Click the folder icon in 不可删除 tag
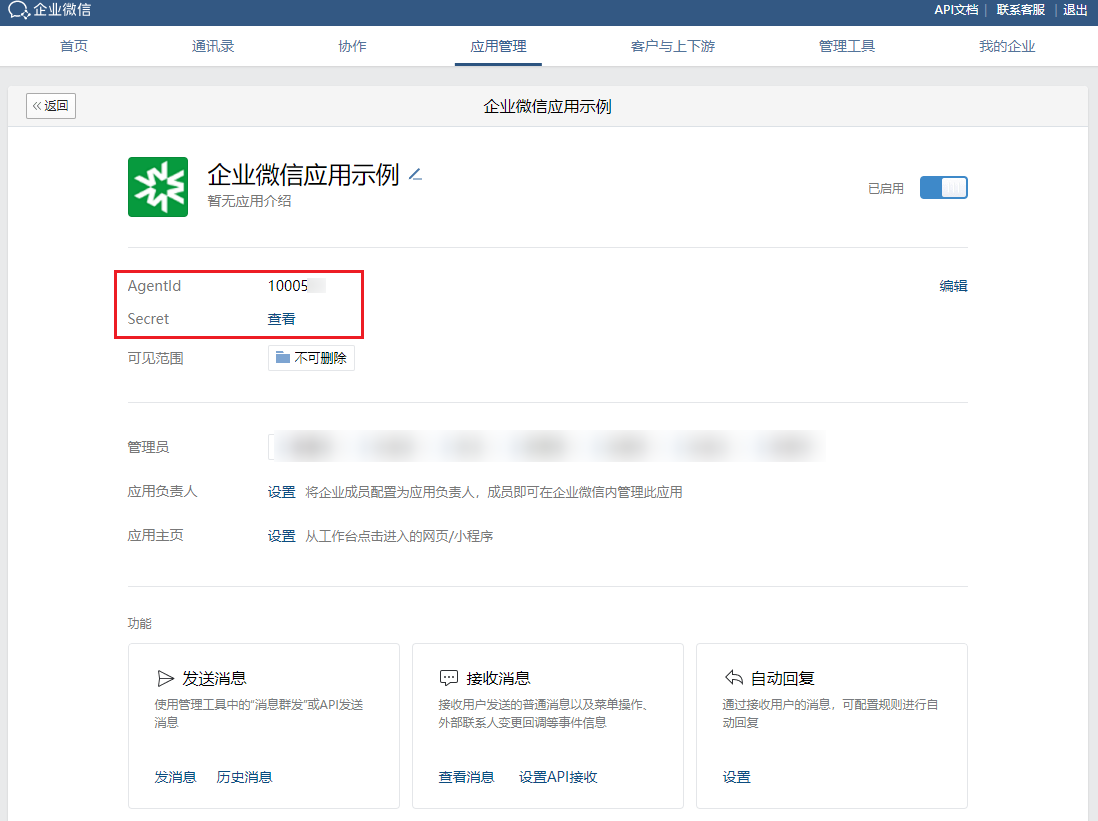Screen dimensions: 1098x821 pos(283,358)
